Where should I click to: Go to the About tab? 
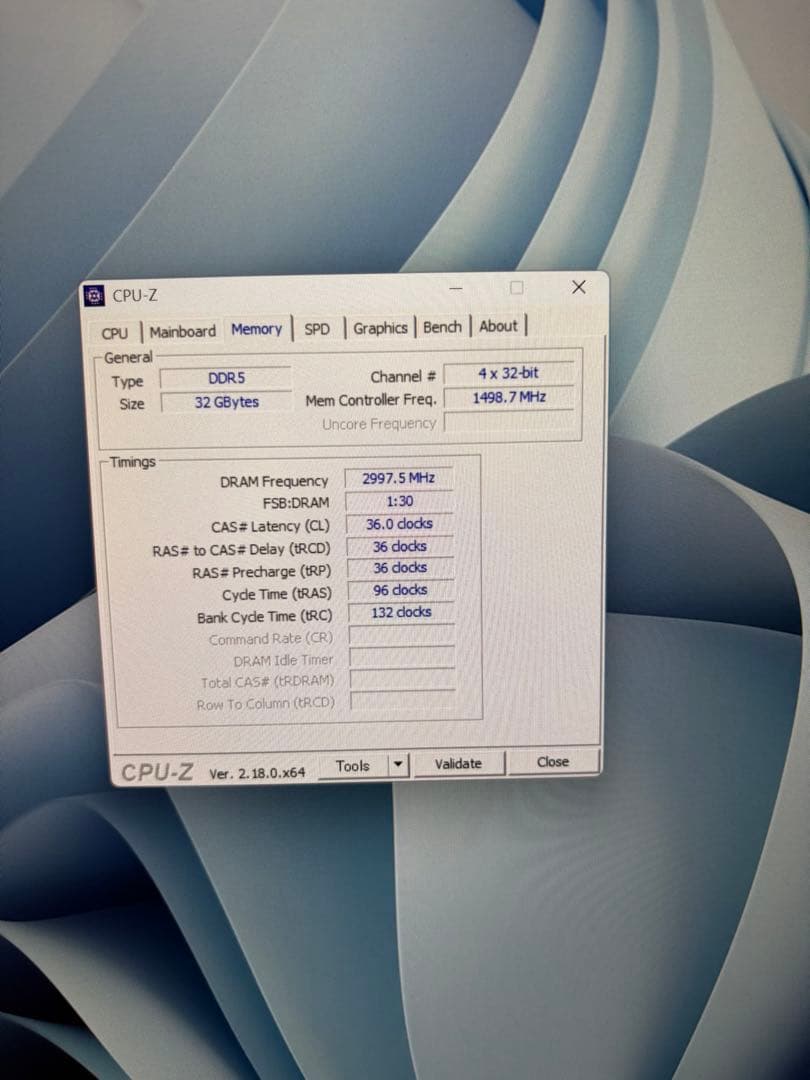[498, 326]
